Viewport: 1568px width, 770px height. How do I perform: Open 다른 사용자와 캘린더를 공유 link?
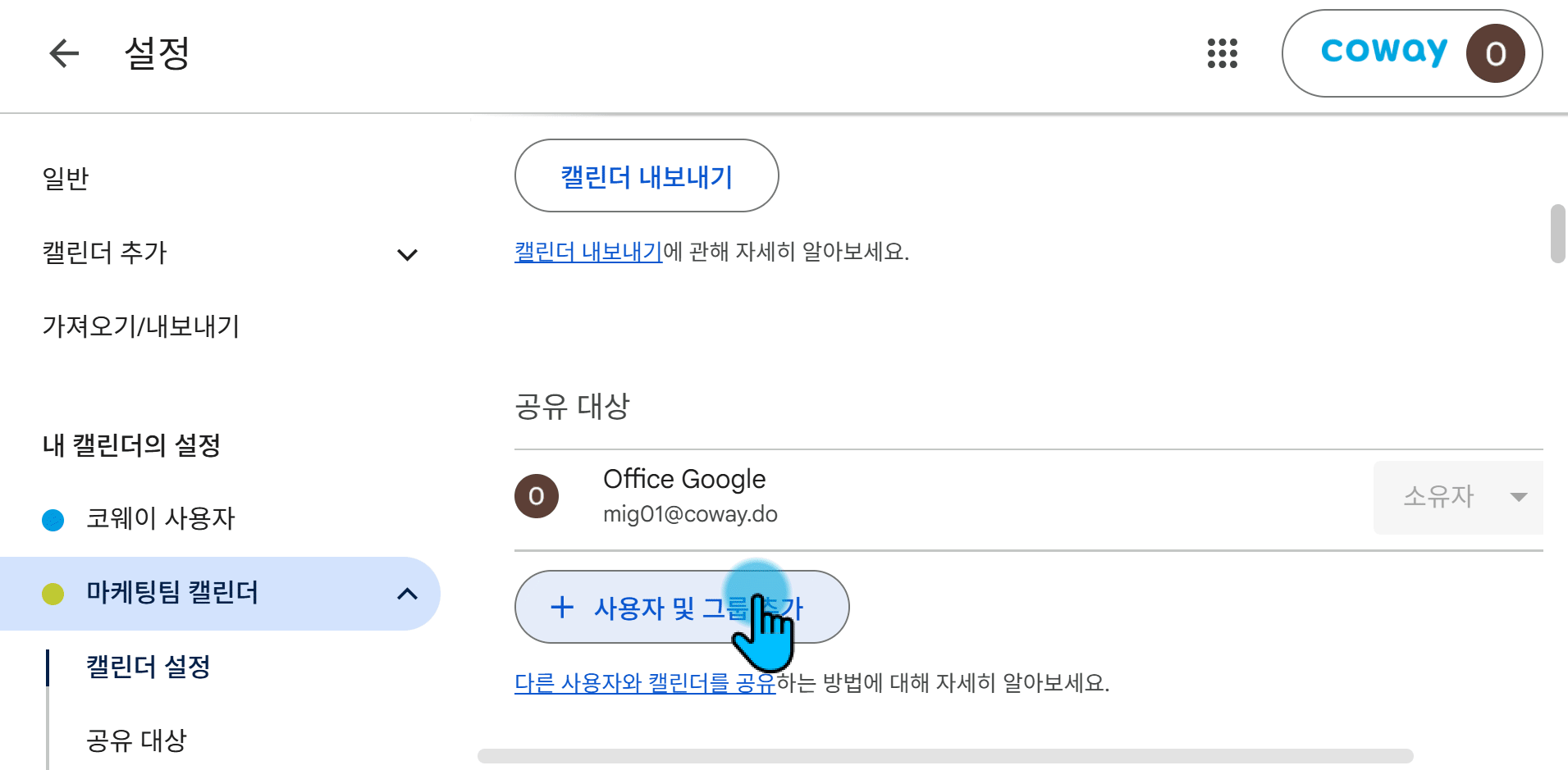point(645,683)
